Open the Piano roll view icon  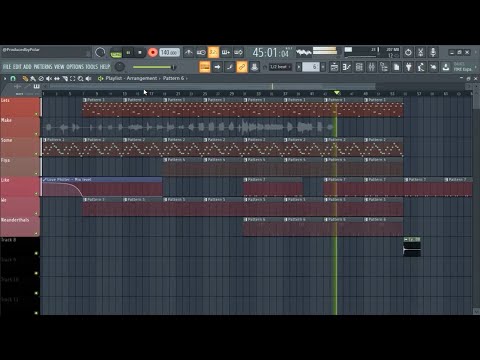[347, 67]
